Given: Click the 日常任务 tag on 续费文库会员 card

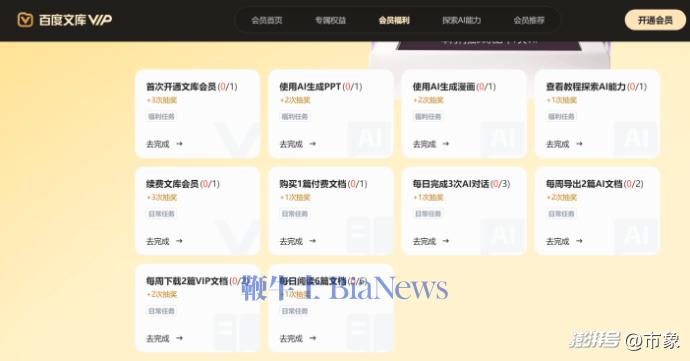Looking at the screenshot, I should [161, 214].
